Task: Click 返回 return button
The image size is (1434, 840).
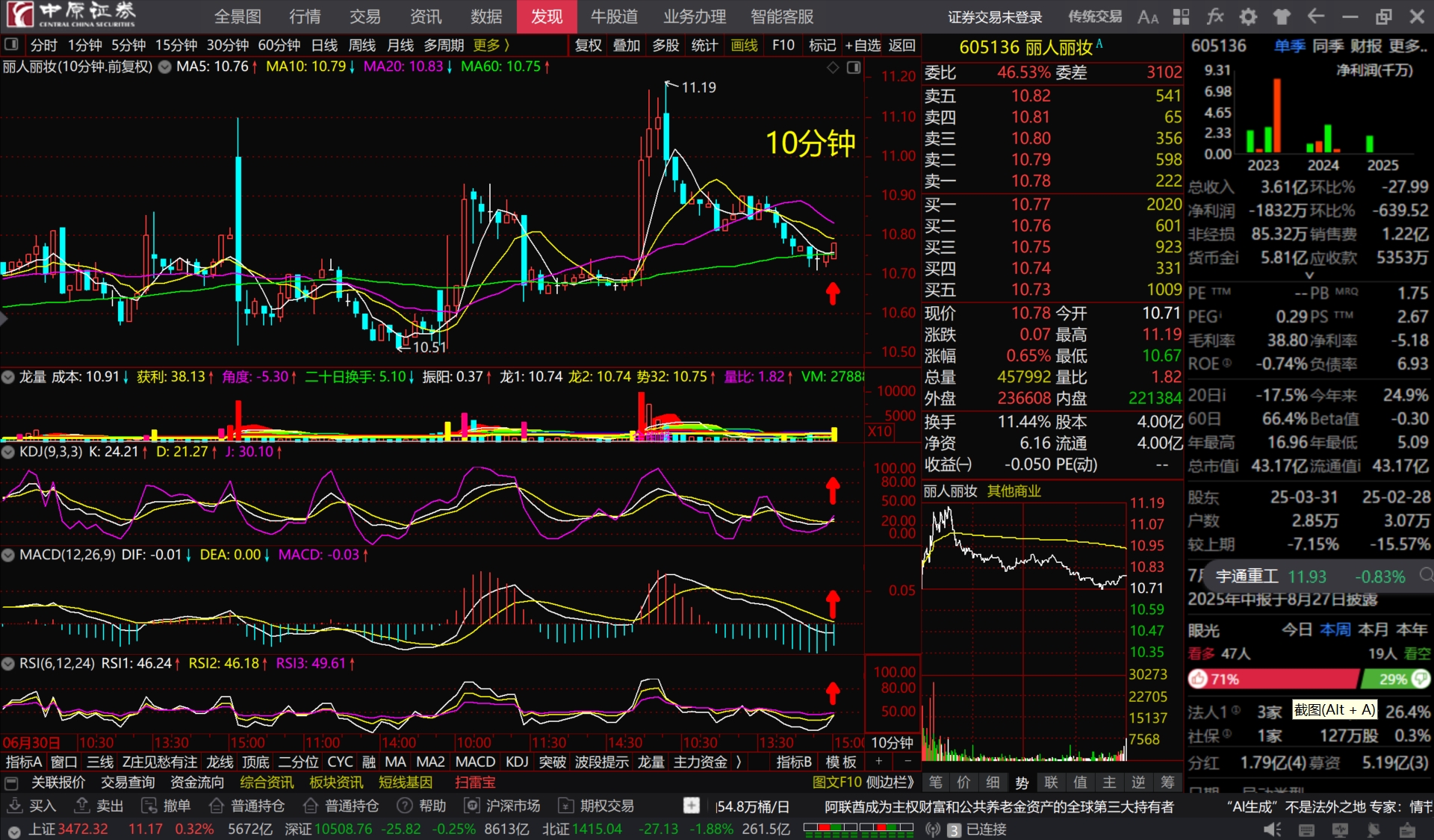Action: [x=902, y=45]
